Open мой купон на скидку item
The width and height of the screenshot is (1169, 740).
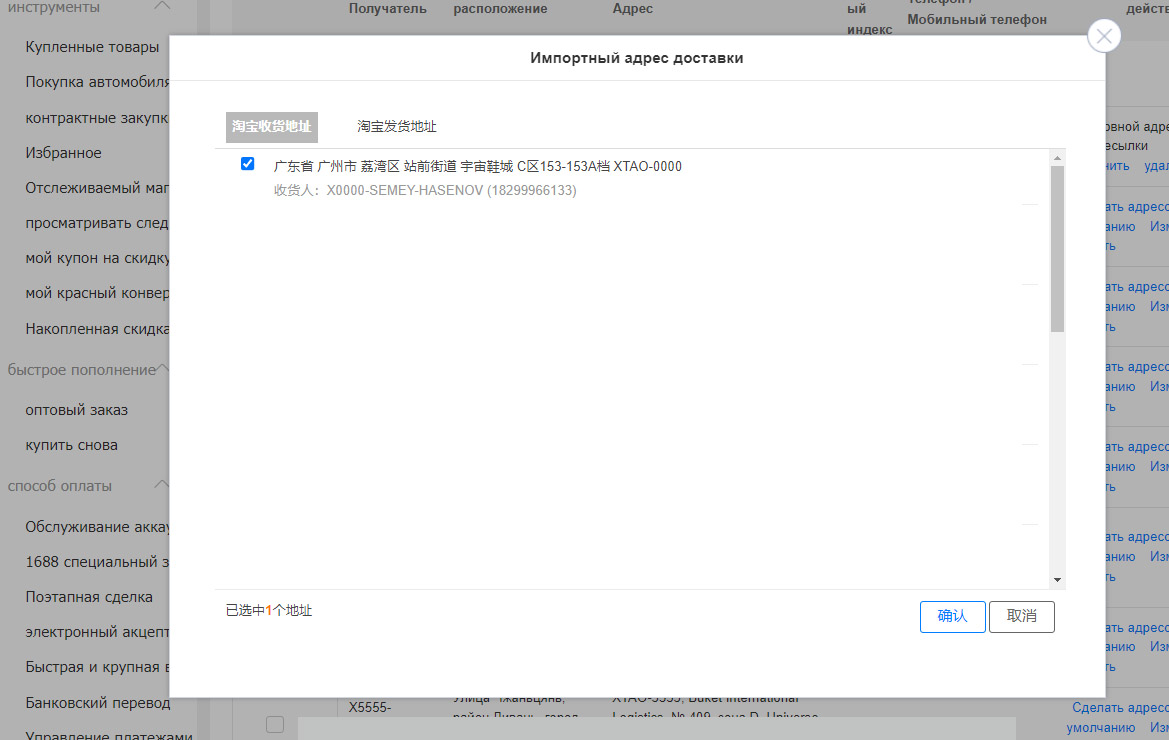click(97, 258)
